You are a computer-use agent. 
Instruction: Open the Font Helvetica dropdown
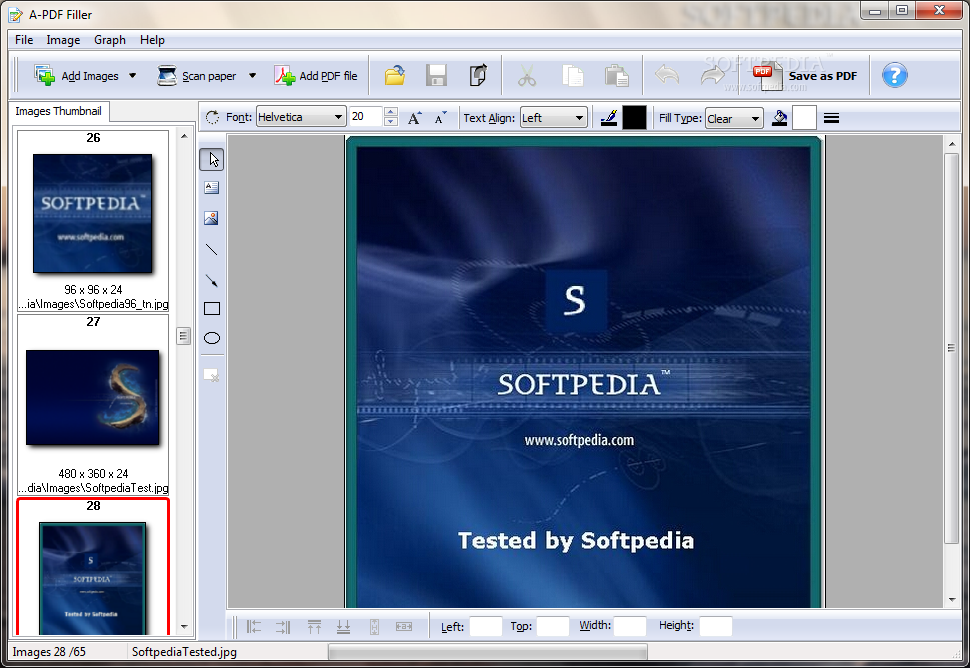[301, 117]
